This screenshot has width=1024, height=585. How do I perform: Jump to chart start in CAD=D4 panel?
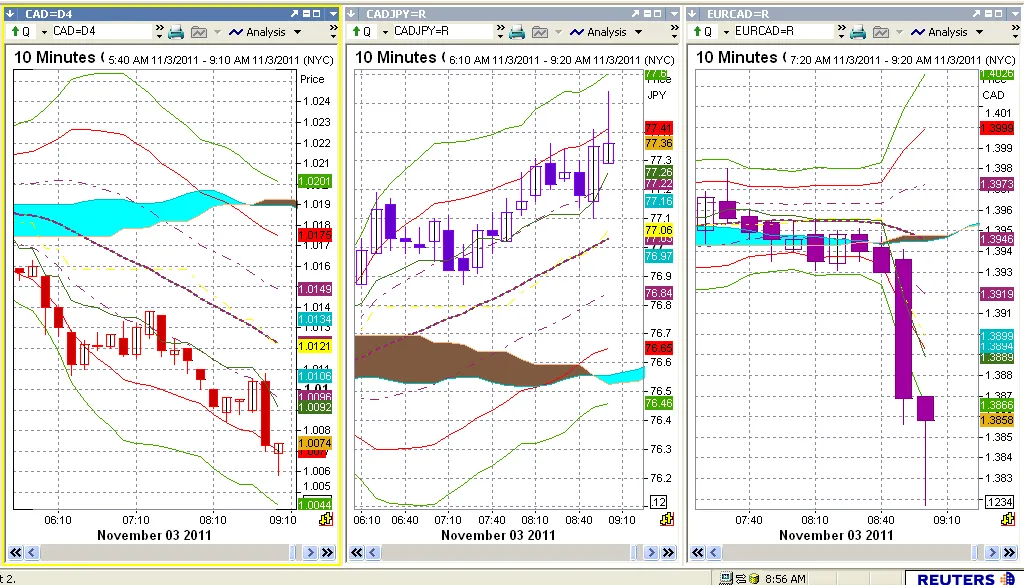(15, 552)
